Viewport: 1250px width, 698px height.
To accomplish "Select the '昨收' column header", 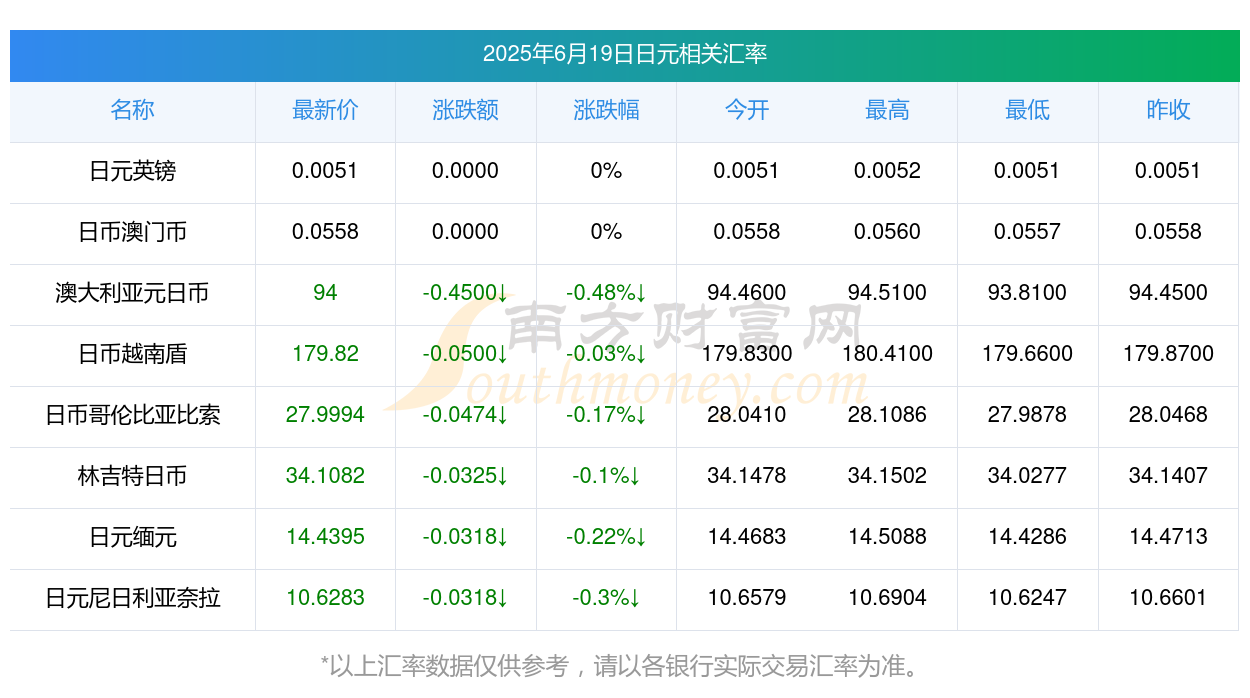I will 1168,110.
